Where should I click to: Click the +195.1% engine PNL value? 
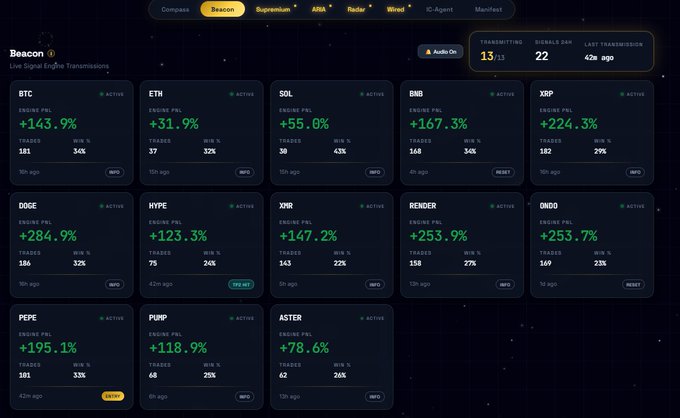pyautogui.click(x=48, y=348)
